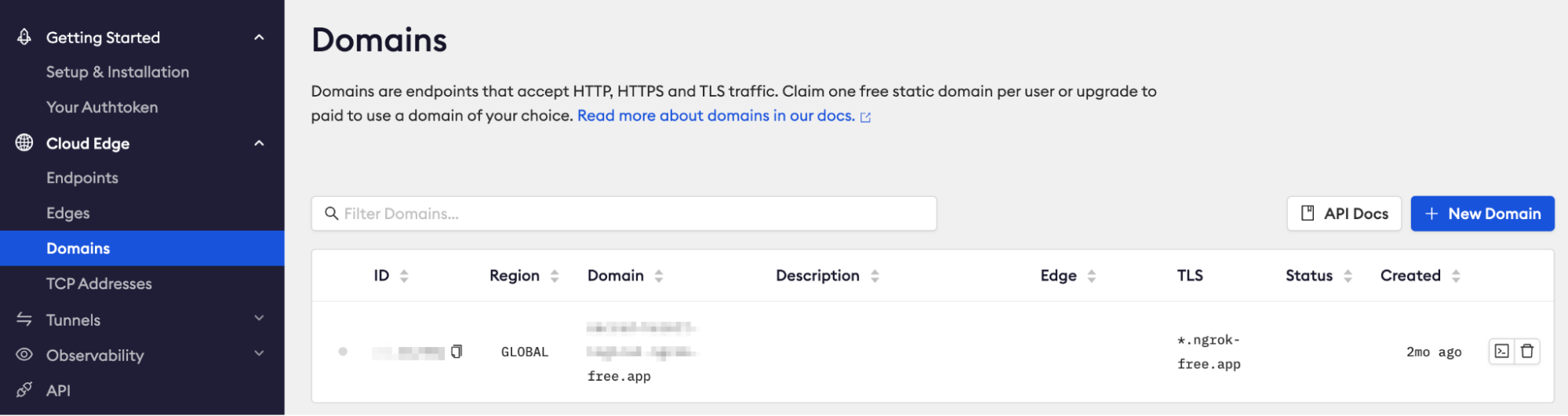The width and height of the screenshot is (1568, 416).
Task: Click the plug icon beside API
Action: click(24, 390)
